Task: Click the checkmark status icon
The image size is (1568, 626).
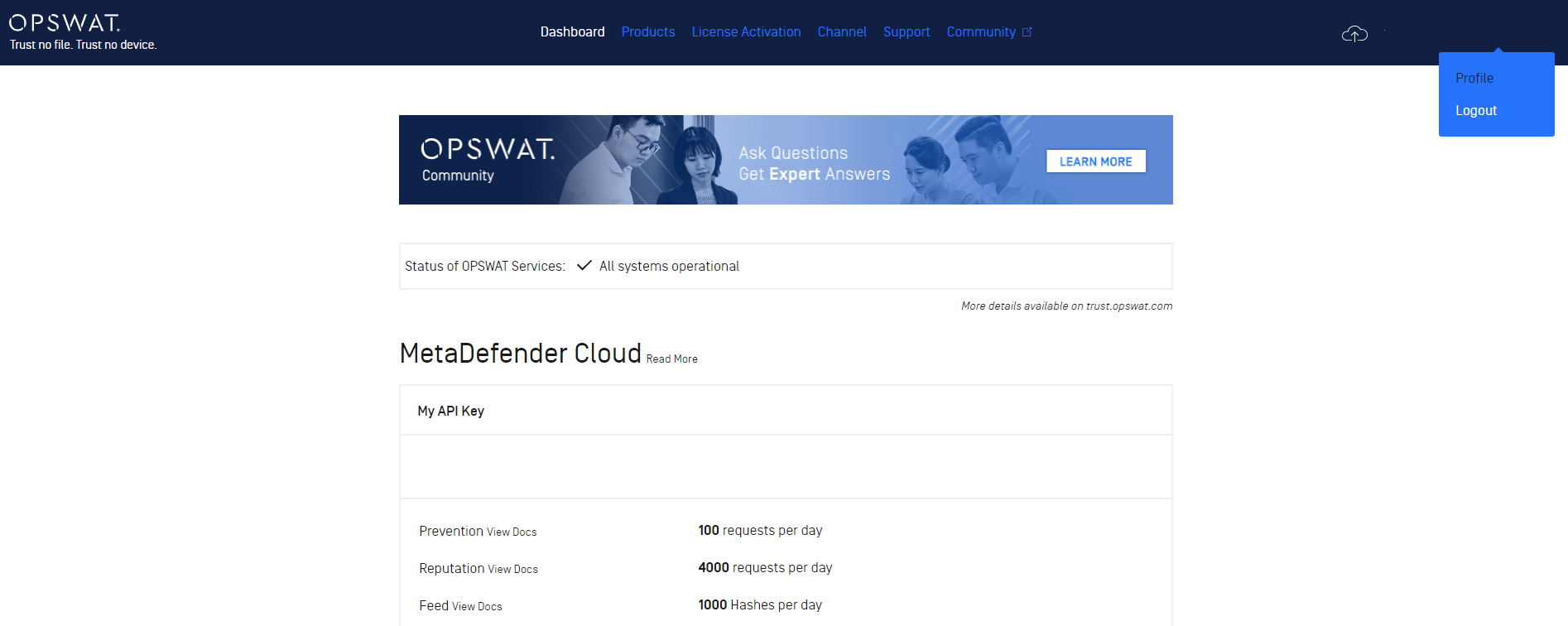Action: [x=584, y=265]
